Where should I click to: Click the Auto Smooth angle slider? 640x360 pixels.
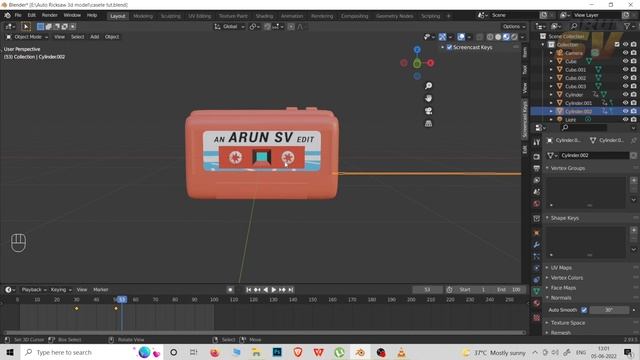click(x=609, y=310)
